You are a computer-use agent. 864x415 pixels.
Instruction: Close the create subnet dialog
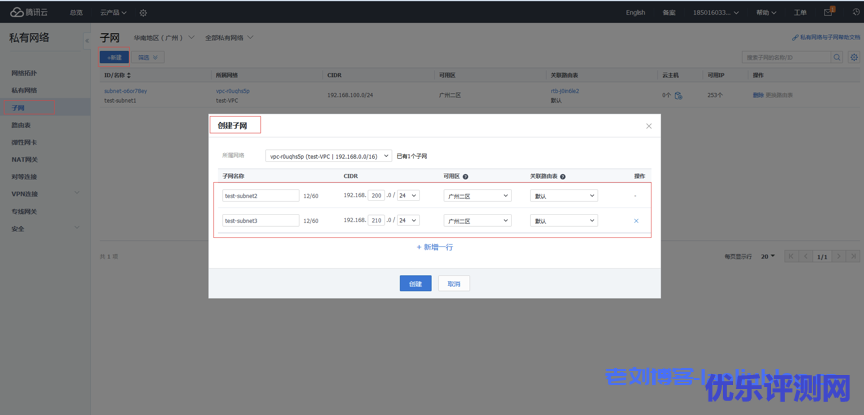click(x=648, y=126)
